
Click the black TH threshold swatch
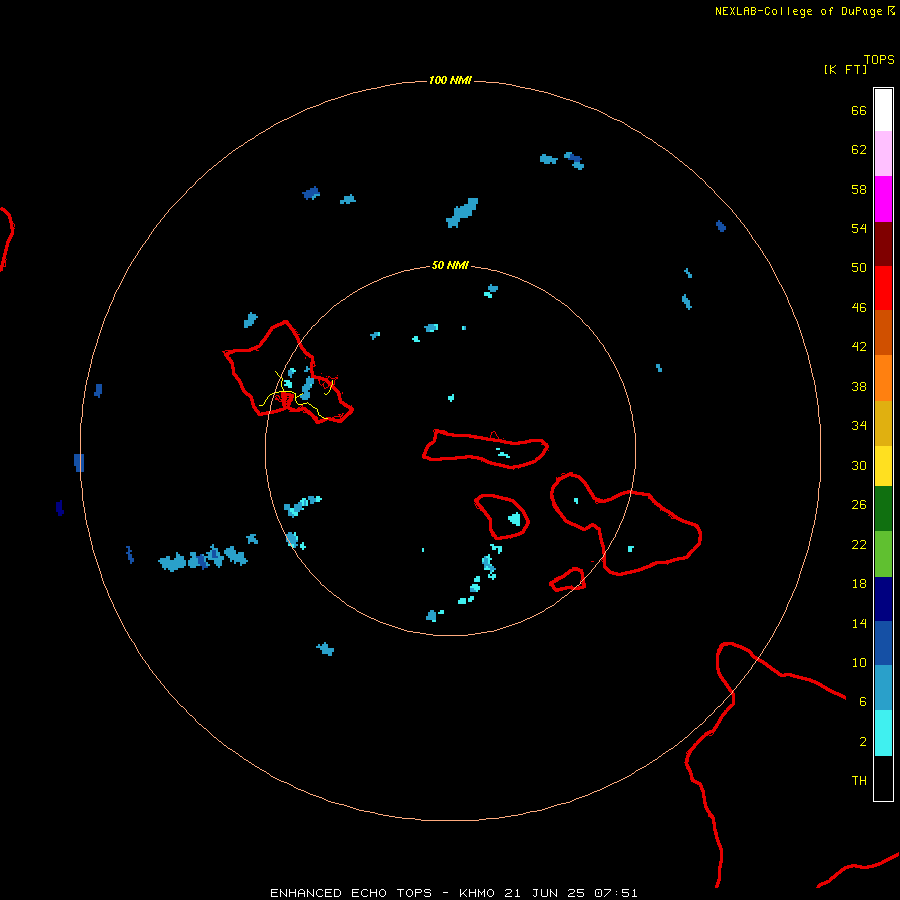click(x=883, y=778)
